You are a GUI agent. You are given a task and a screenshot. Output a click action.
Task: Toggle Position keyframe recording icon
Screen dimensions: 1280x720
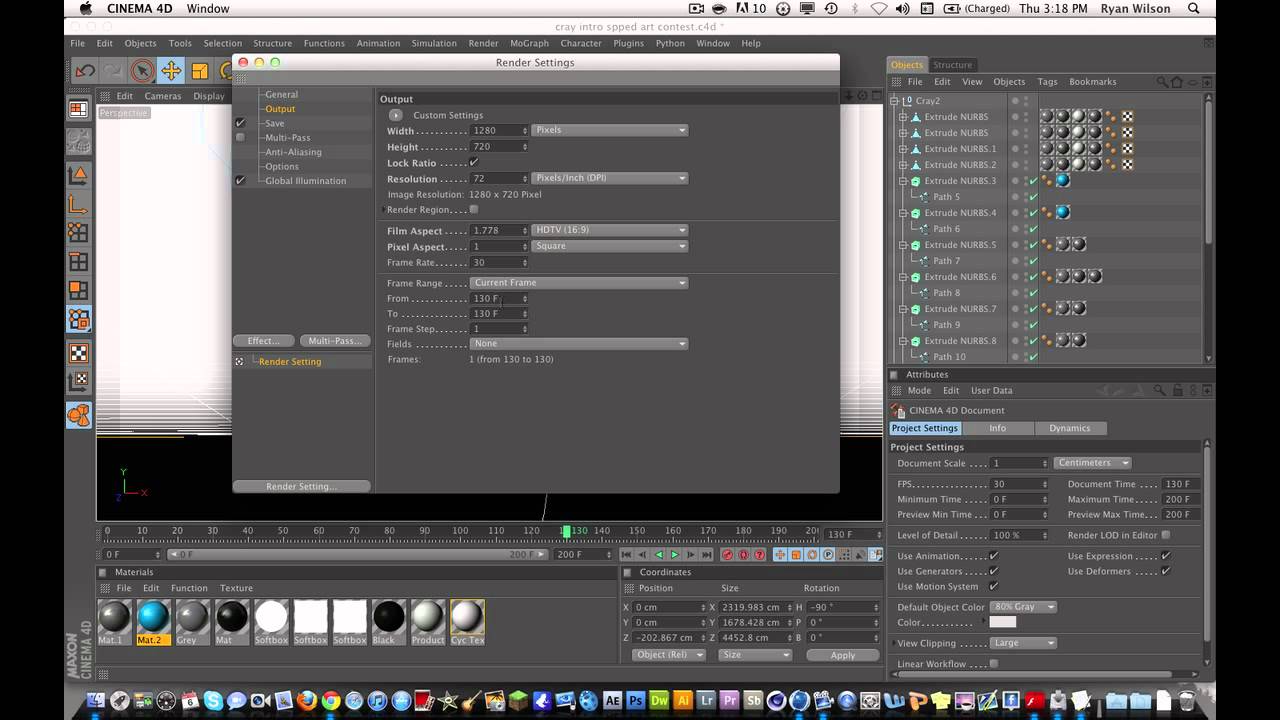[x=781, y=554]
